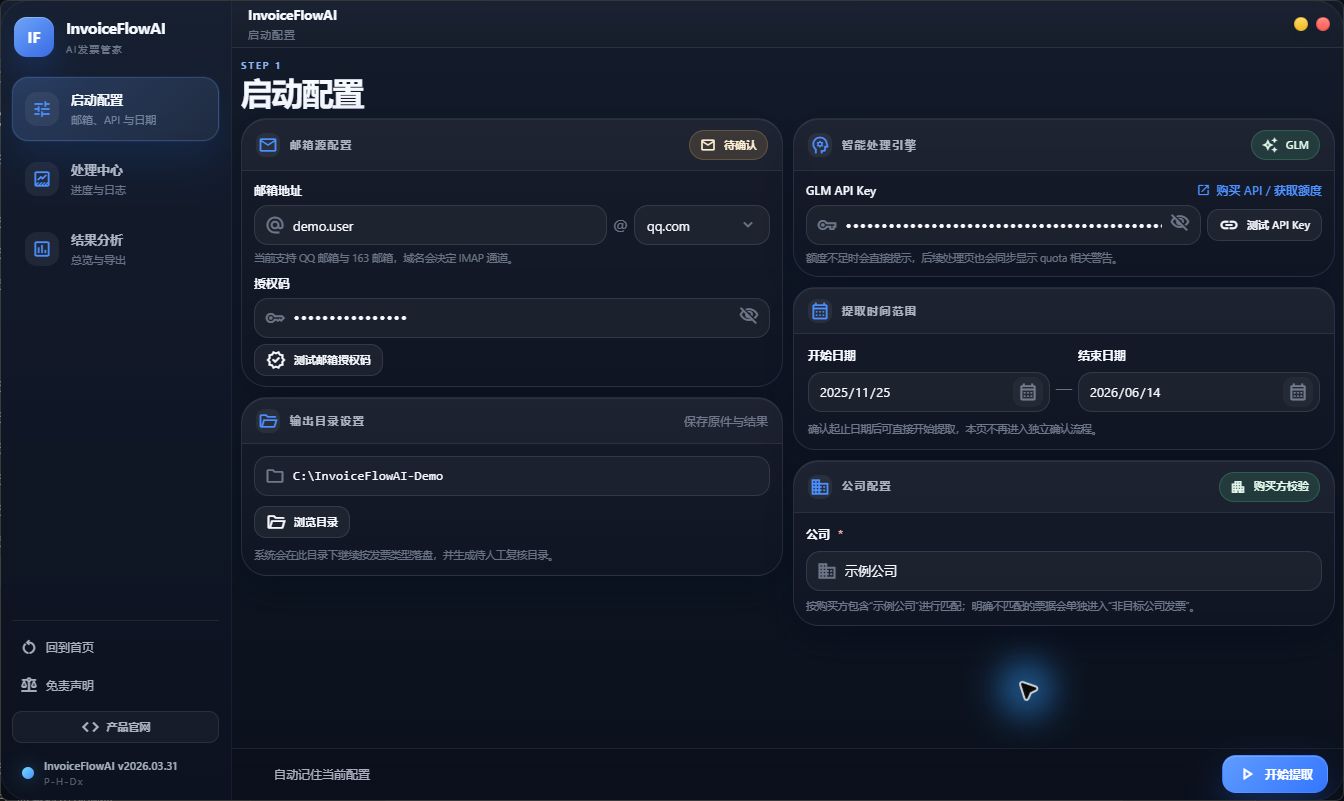Viewport: 1344px width, 801px height.
Task: Open the 产品官网 button
Action: [115, 727]
